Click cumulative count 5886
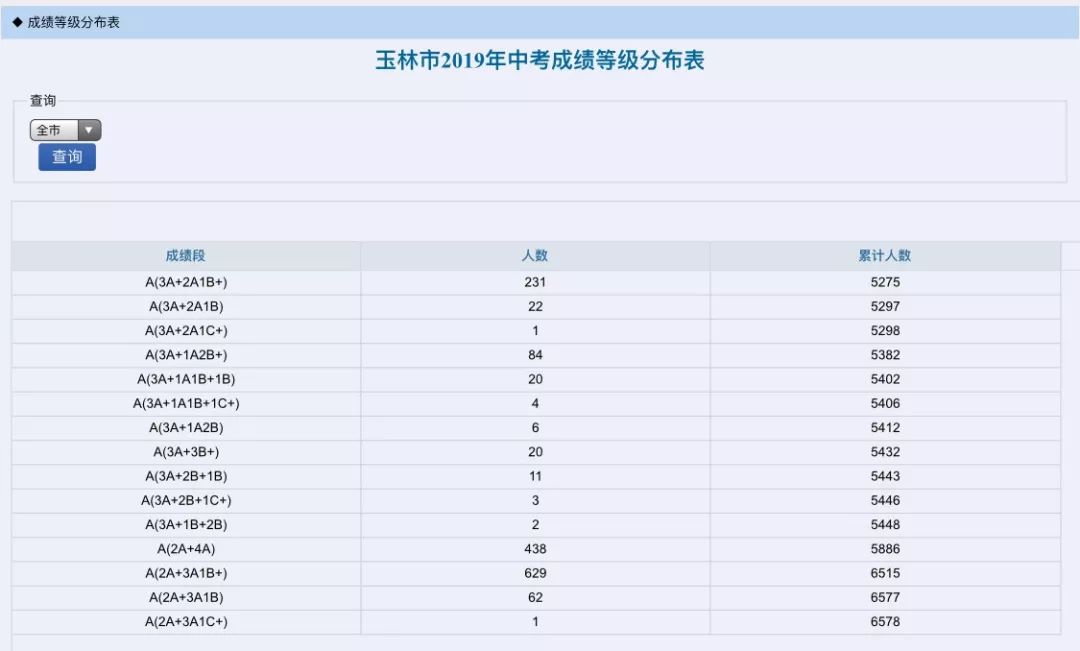1080x651 pixels. 885,549
